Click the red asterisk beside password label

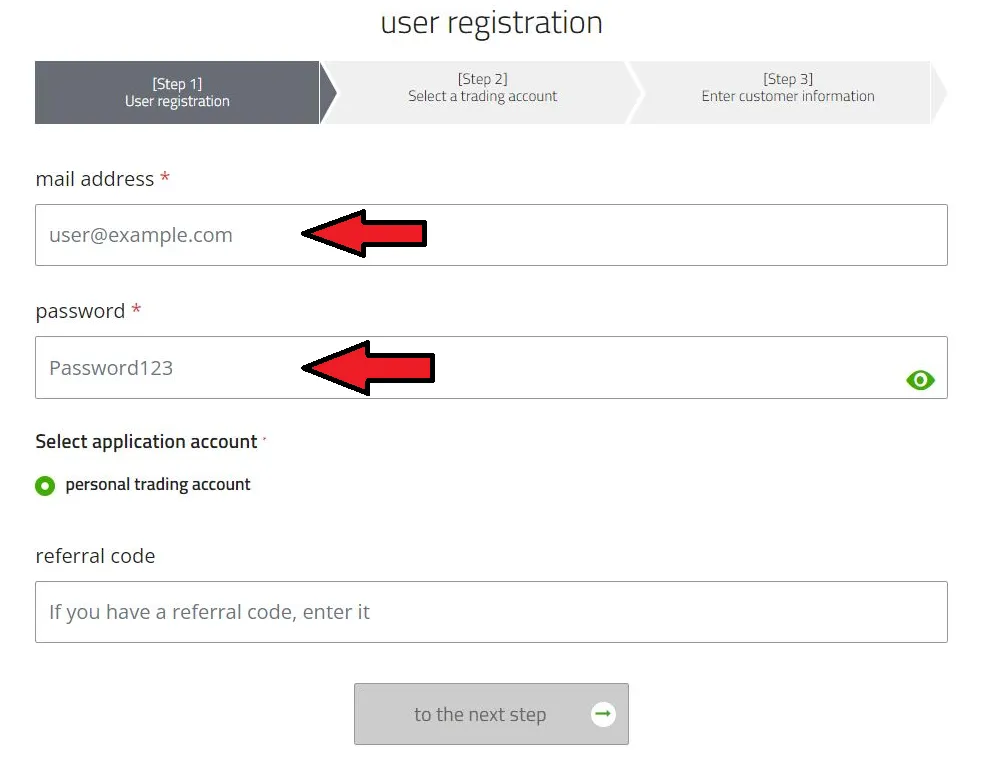136,309
